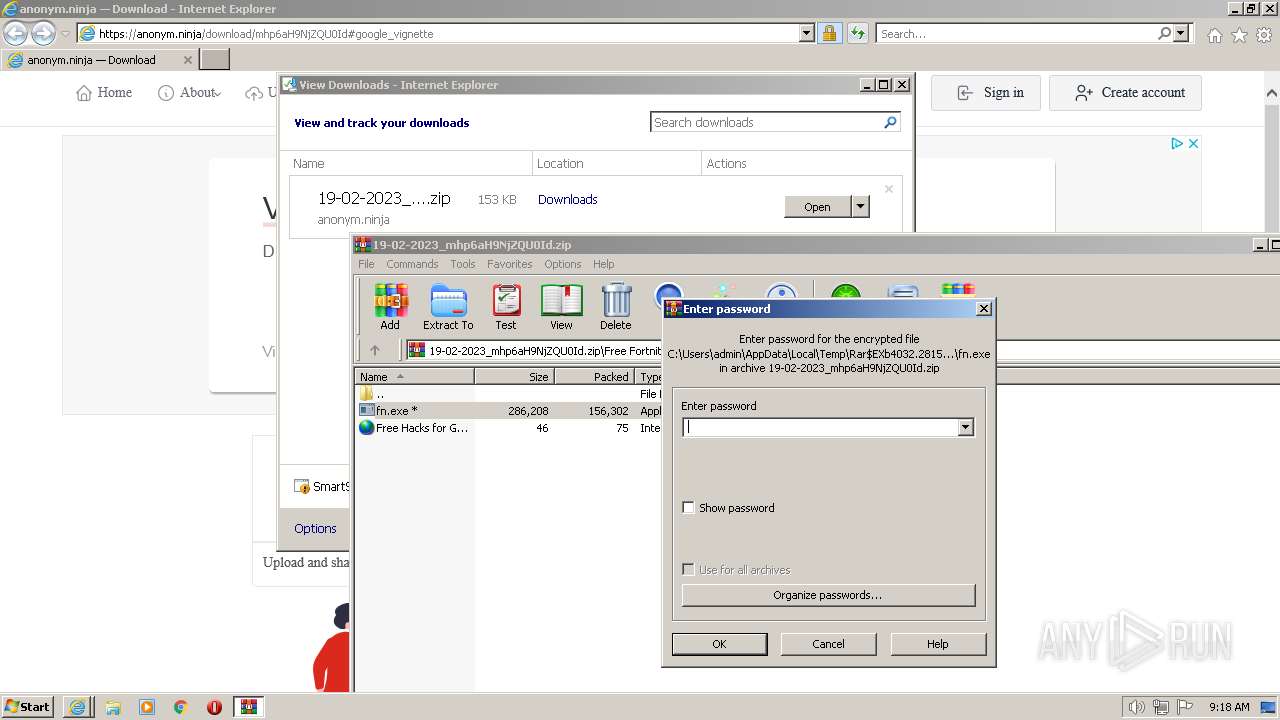The height and width of the screenshot is (720, 1280).
Task: Click the Search downloads field
Action: click(x=766, y=122)
